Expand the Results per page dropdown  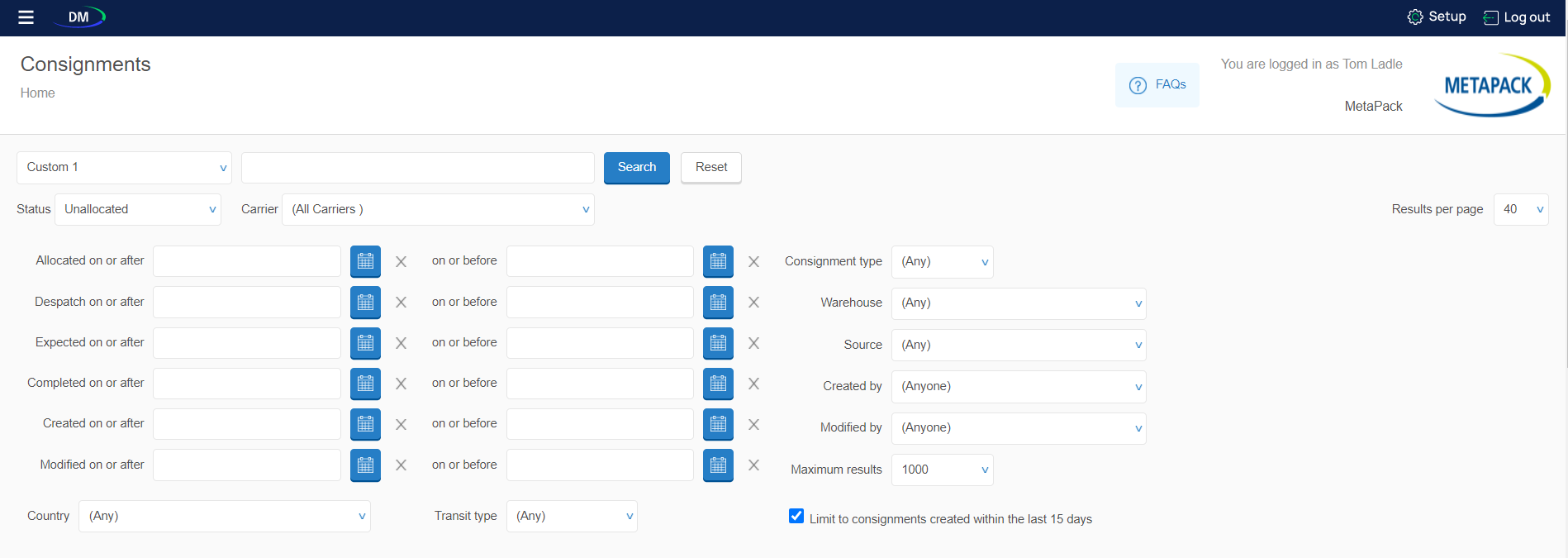(1520, 210)
